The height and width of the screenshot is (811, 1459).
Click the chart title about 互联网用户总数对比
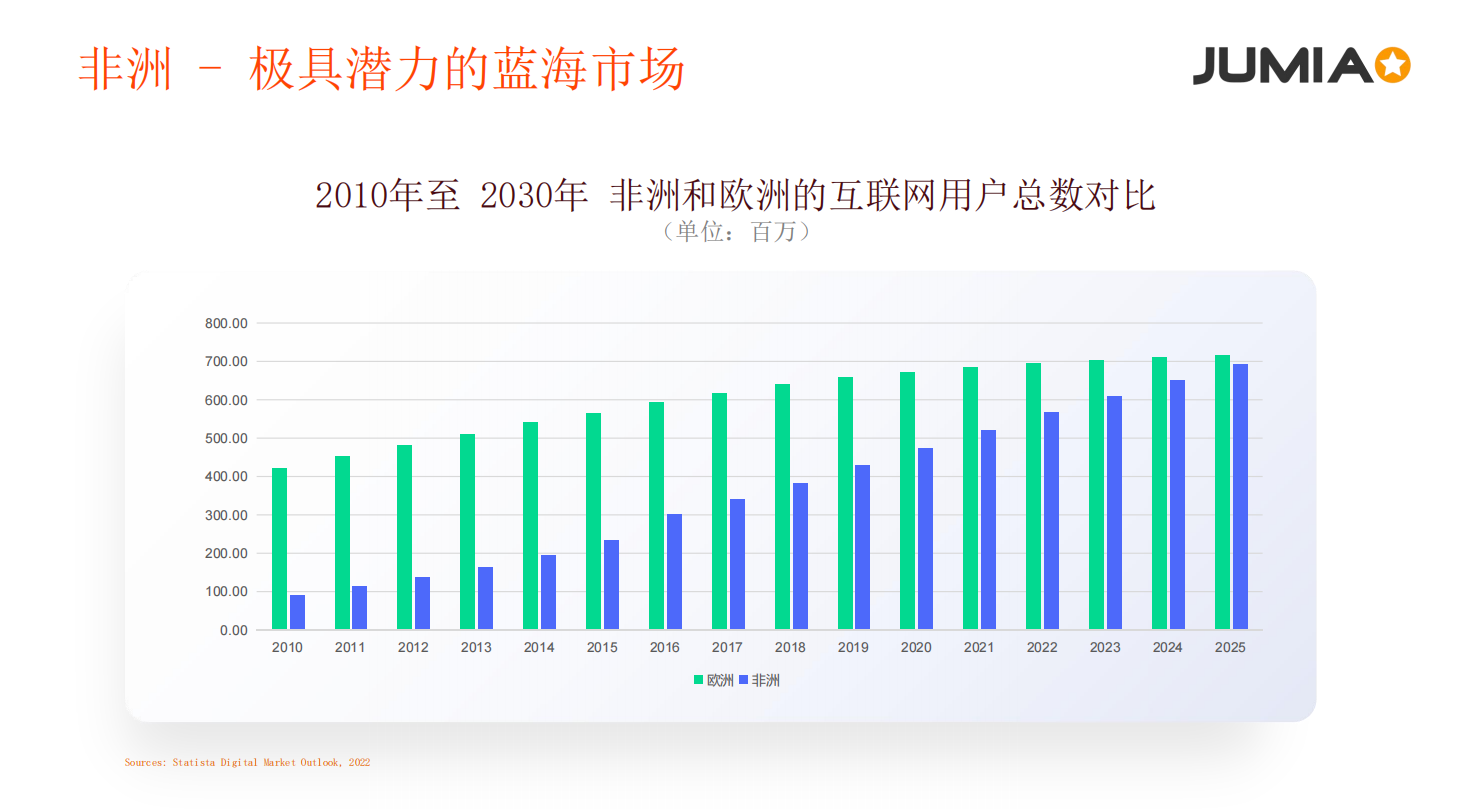coord(735,195)
